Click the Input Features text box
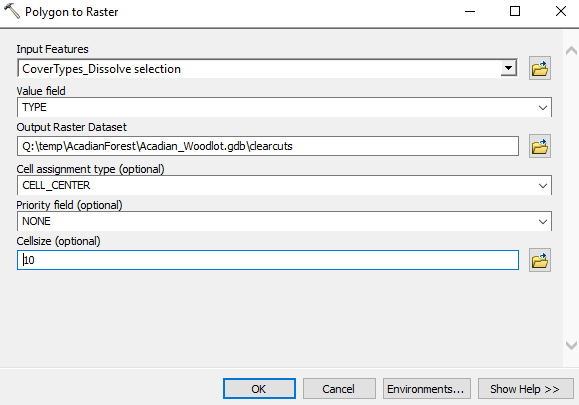Viewport: 579px width, 405px height. (x=260, y=69)
